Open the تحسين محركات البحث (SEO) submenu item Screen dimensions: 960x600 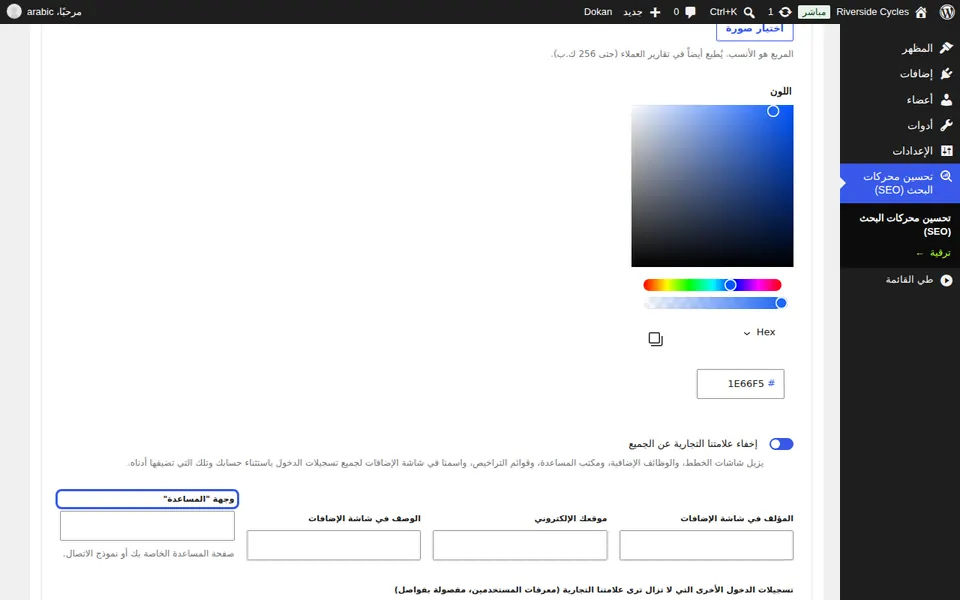coord(905,225)
